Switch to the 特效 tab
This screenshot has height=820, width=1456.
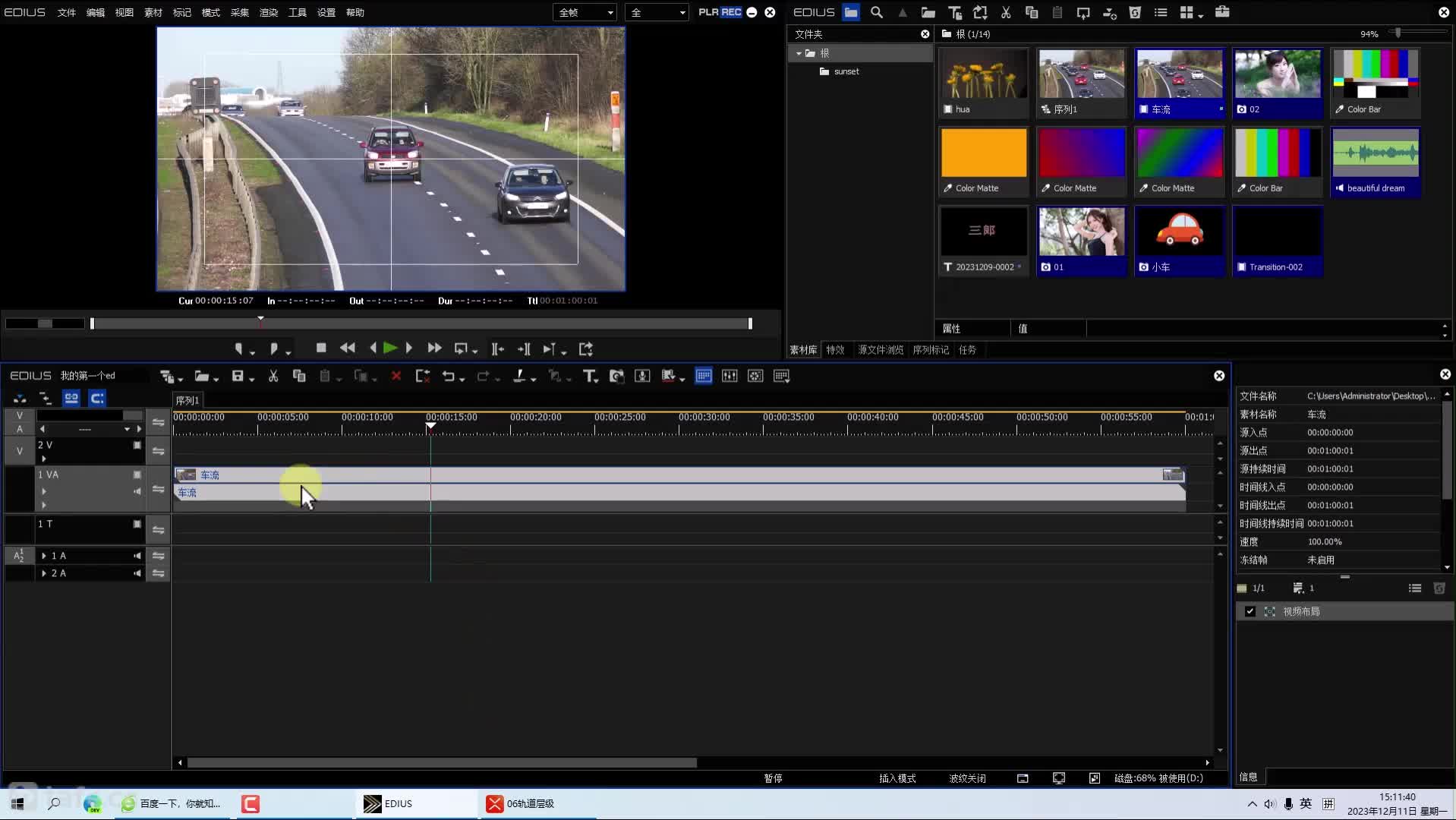pos(836,350)
